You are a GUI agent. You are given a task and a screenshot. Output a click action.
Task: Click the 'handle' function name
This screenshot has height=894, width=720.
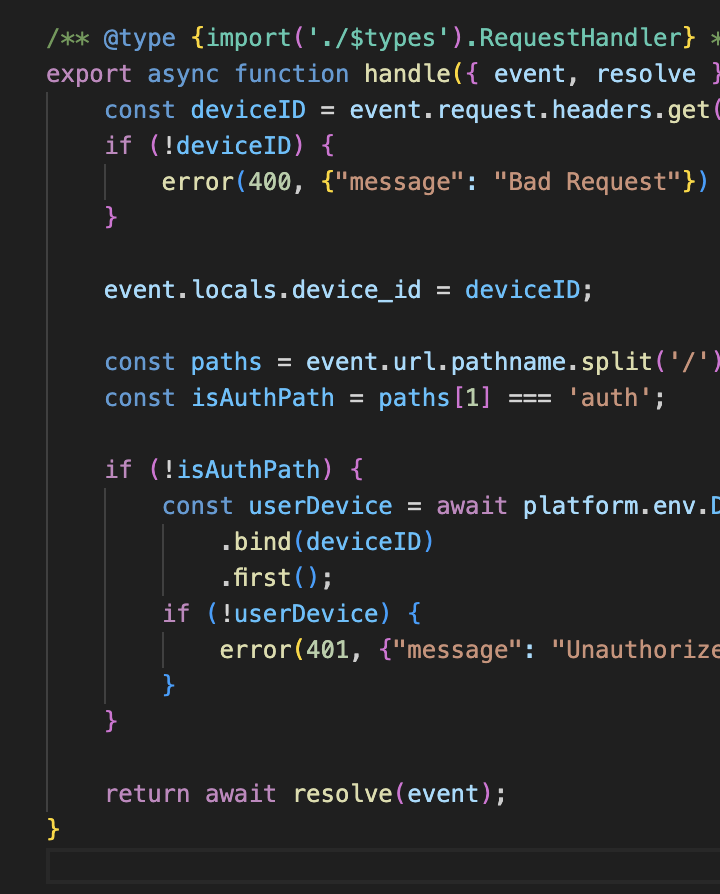407,74
